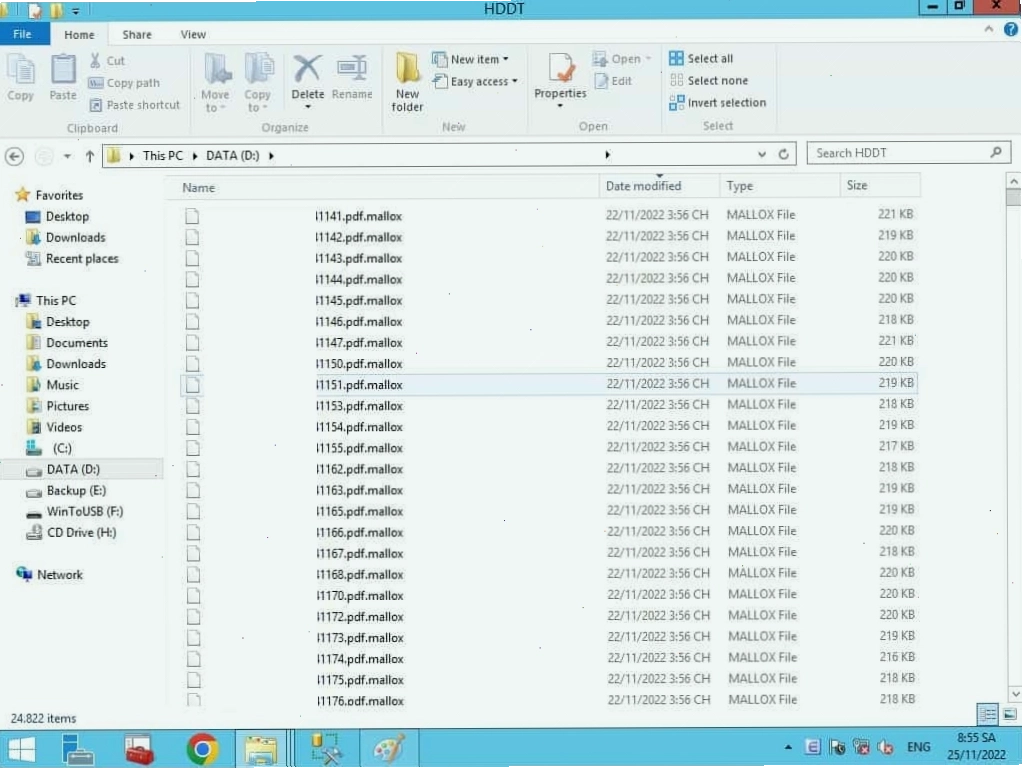
Task: Sort by Date modified column header
Action: 659,186
